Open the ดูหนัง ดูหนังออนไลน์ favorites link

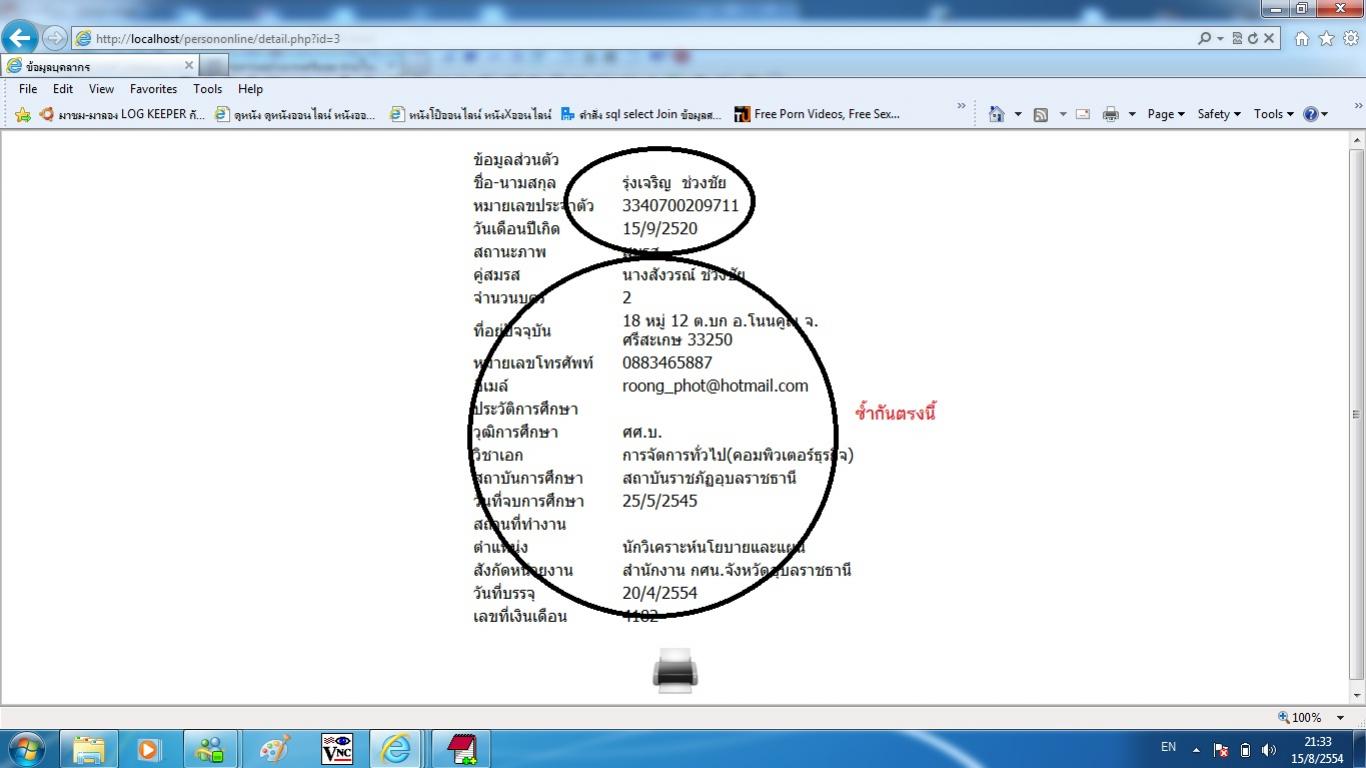pos(296,114)
